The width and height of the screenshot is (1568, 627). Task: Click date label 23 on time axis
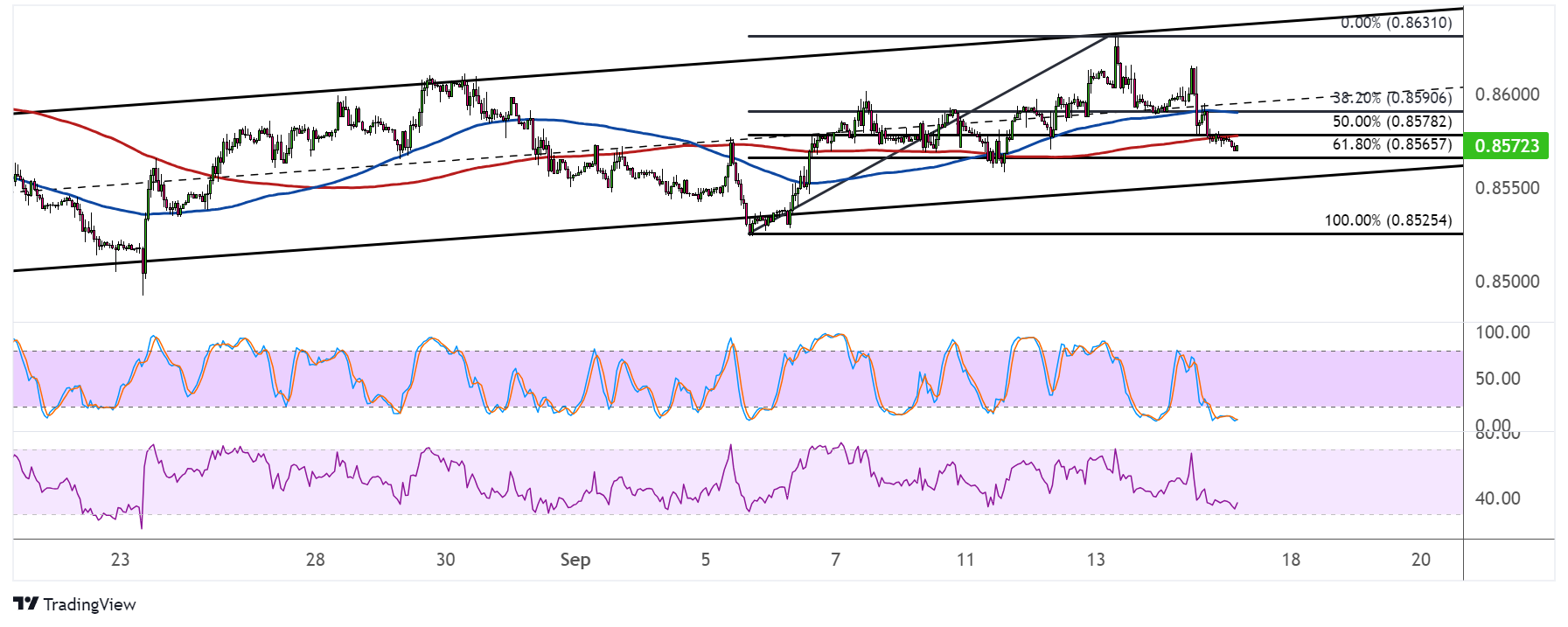coord(121,560)
